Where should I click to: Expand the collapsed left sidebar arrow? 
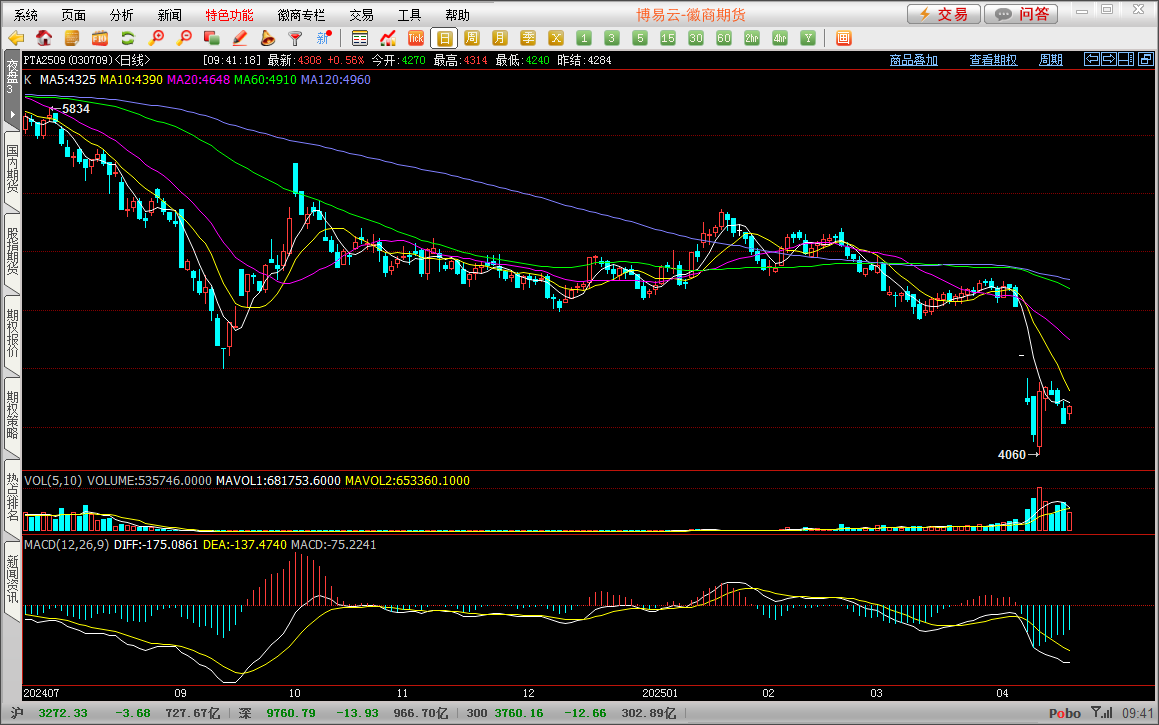coord(11,115)
